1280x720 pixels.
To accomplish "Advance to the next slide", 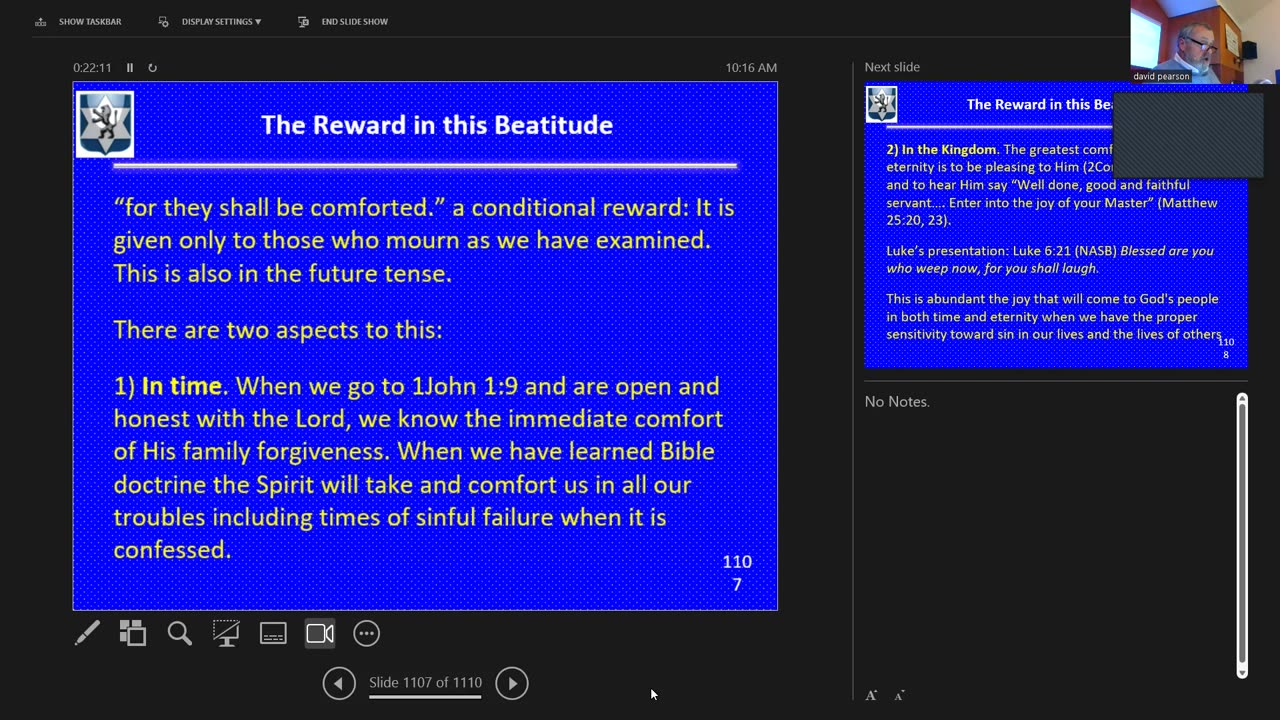I will coord(512,683).
